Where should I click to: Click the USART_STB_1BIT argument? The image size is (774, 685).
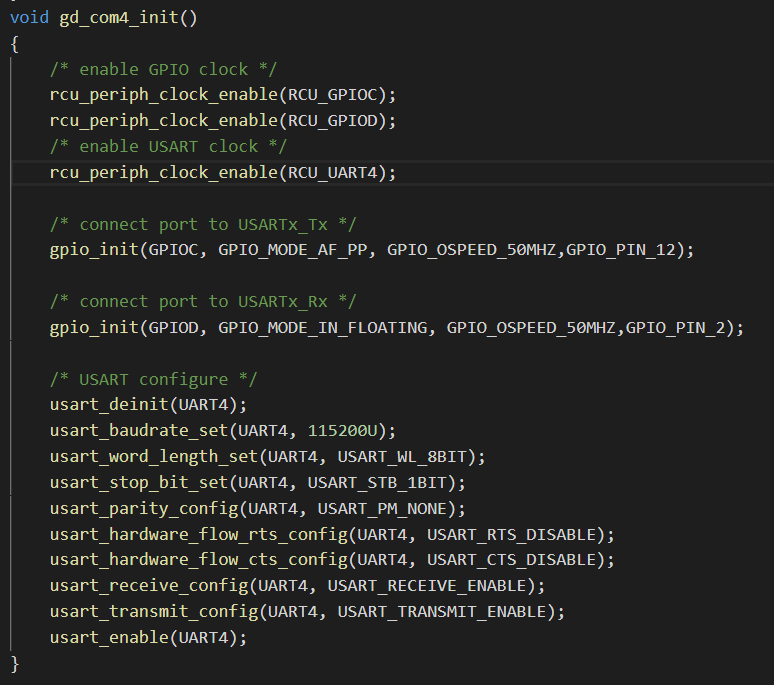tap(377, 483)
